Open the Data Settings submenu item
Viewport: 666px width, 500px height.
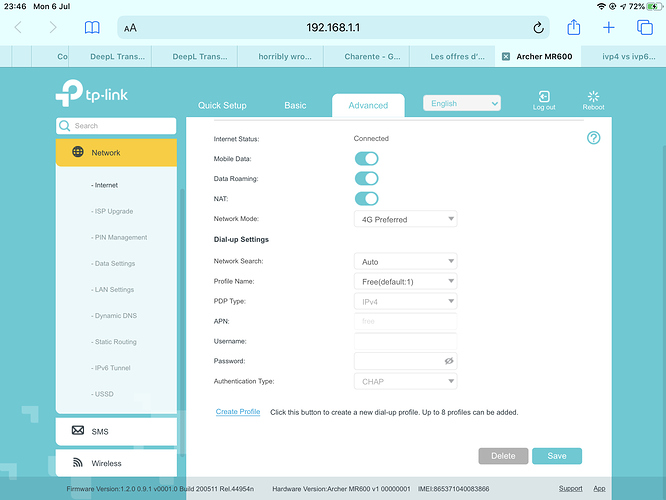[x=113, y=263]
